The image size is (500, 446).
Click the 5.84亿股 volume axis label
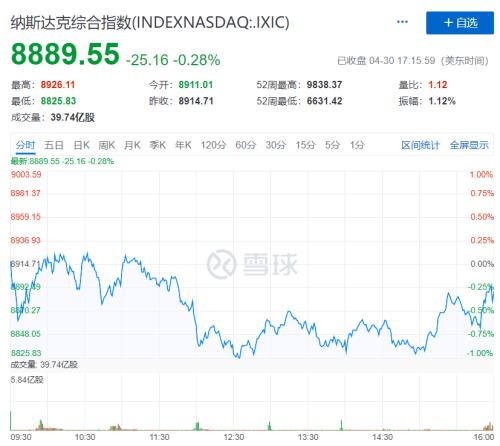pos(27,380)
